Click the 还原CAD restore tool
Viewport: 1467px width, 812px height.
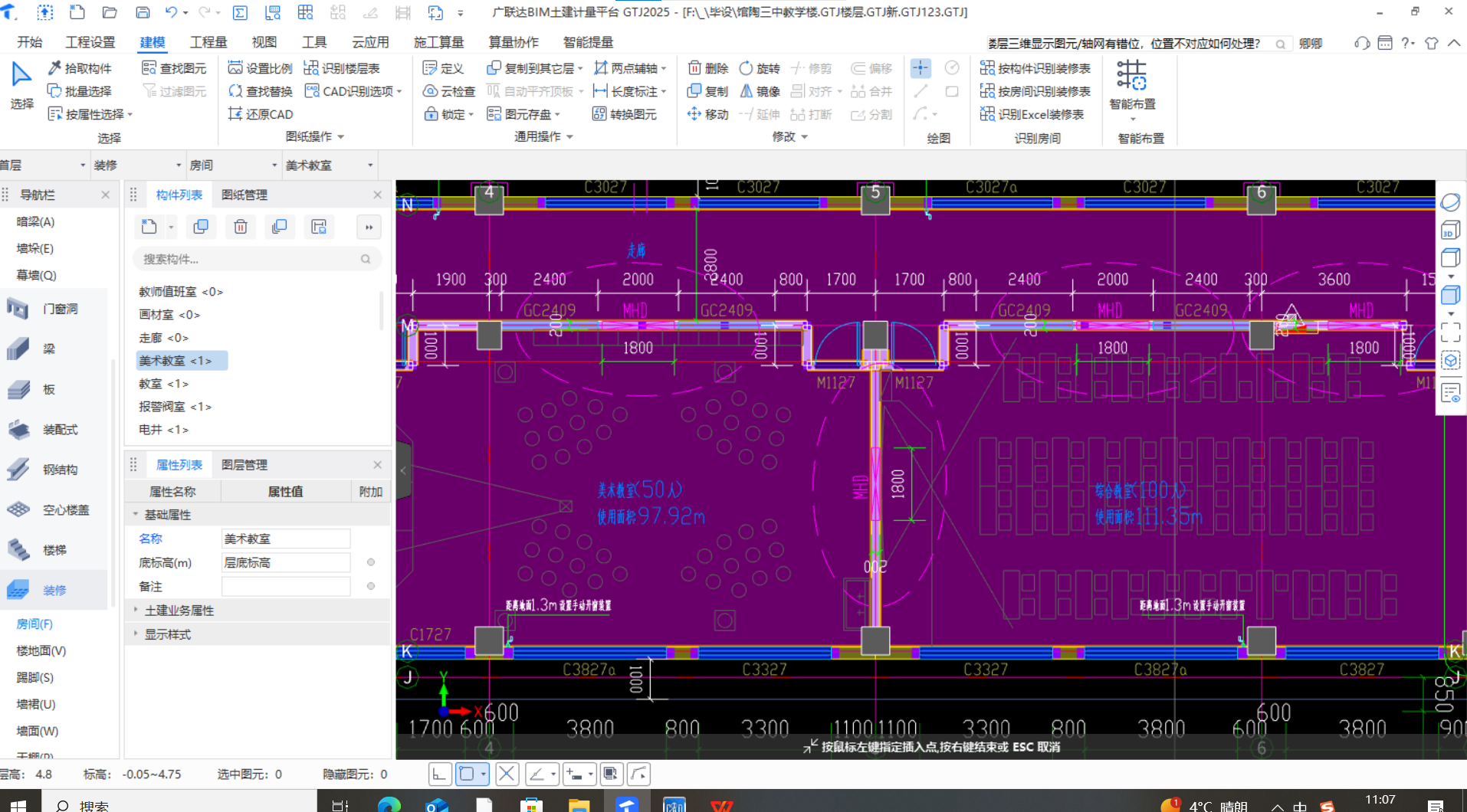pos(261,114)
